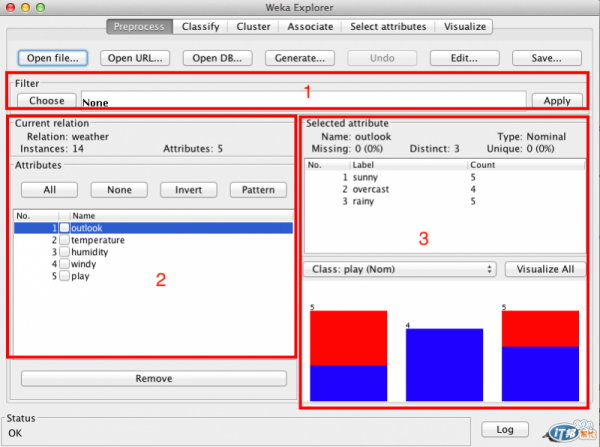Open the Cluster tab
600x447 pixels.
point(253,26)
